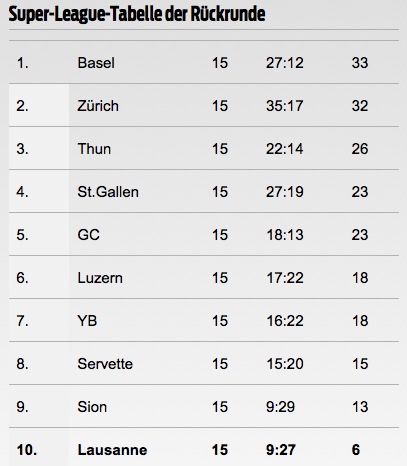Open the St.Gallen team entry
Screen dimensions: 407x466
point(108,192)
